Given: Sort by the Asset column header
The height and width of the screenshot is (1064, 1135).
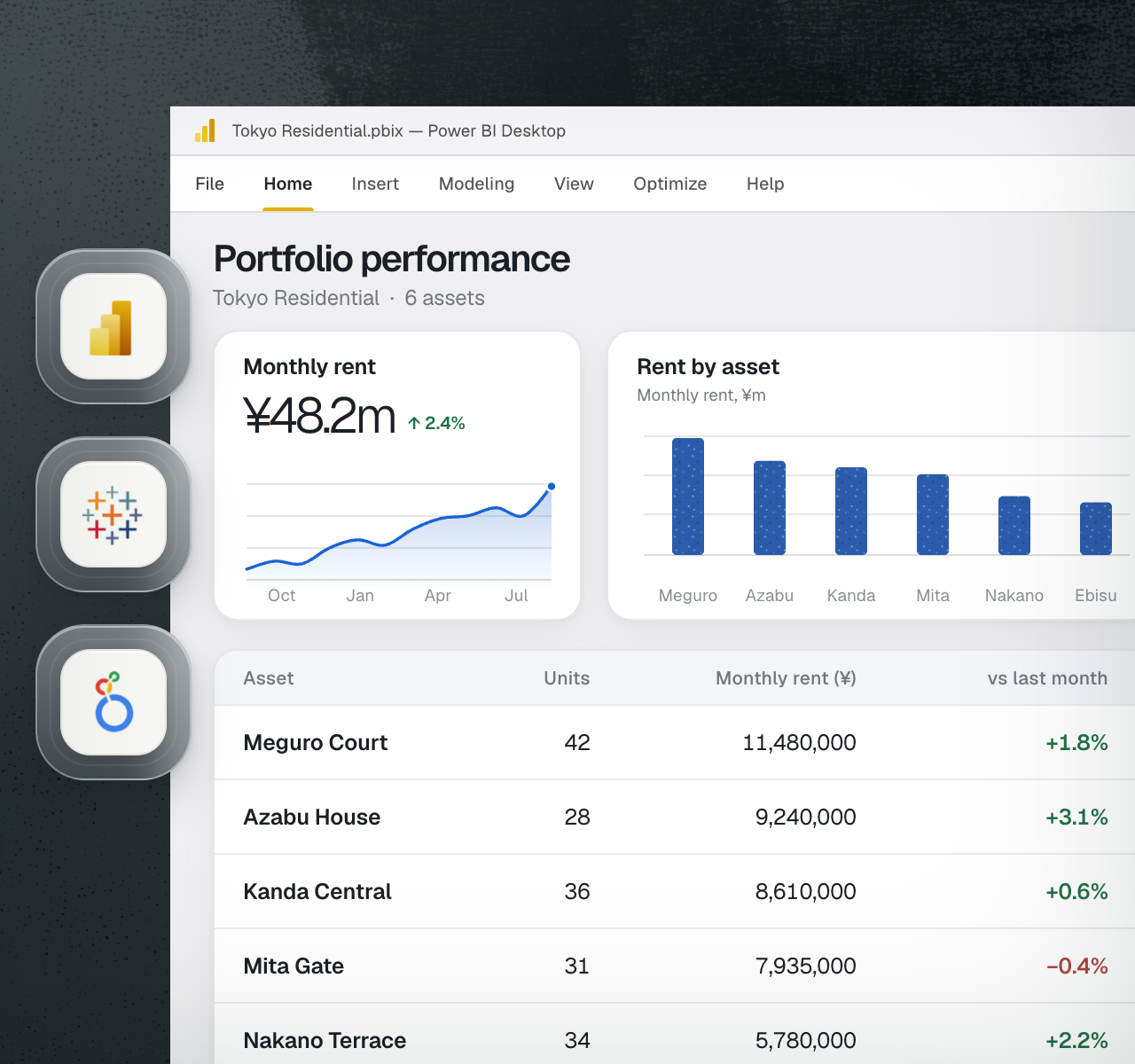Looking at the screenshot, I should (x=269, y=678).
